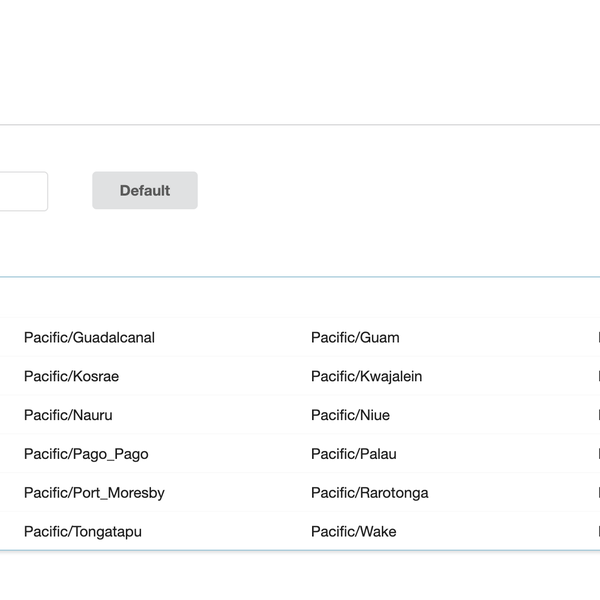The image size is (600, 600).
Task: Select the Pacific/Port_Moresby timezone
Action: point(94,493)
